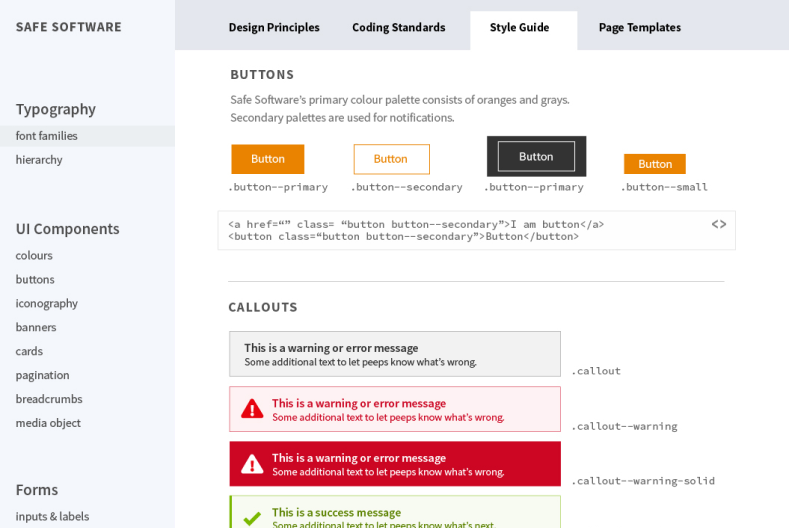The image size is (789, 528).
Task: Click the CALLOUTS section heading
Action: click(x=263, y=308)
